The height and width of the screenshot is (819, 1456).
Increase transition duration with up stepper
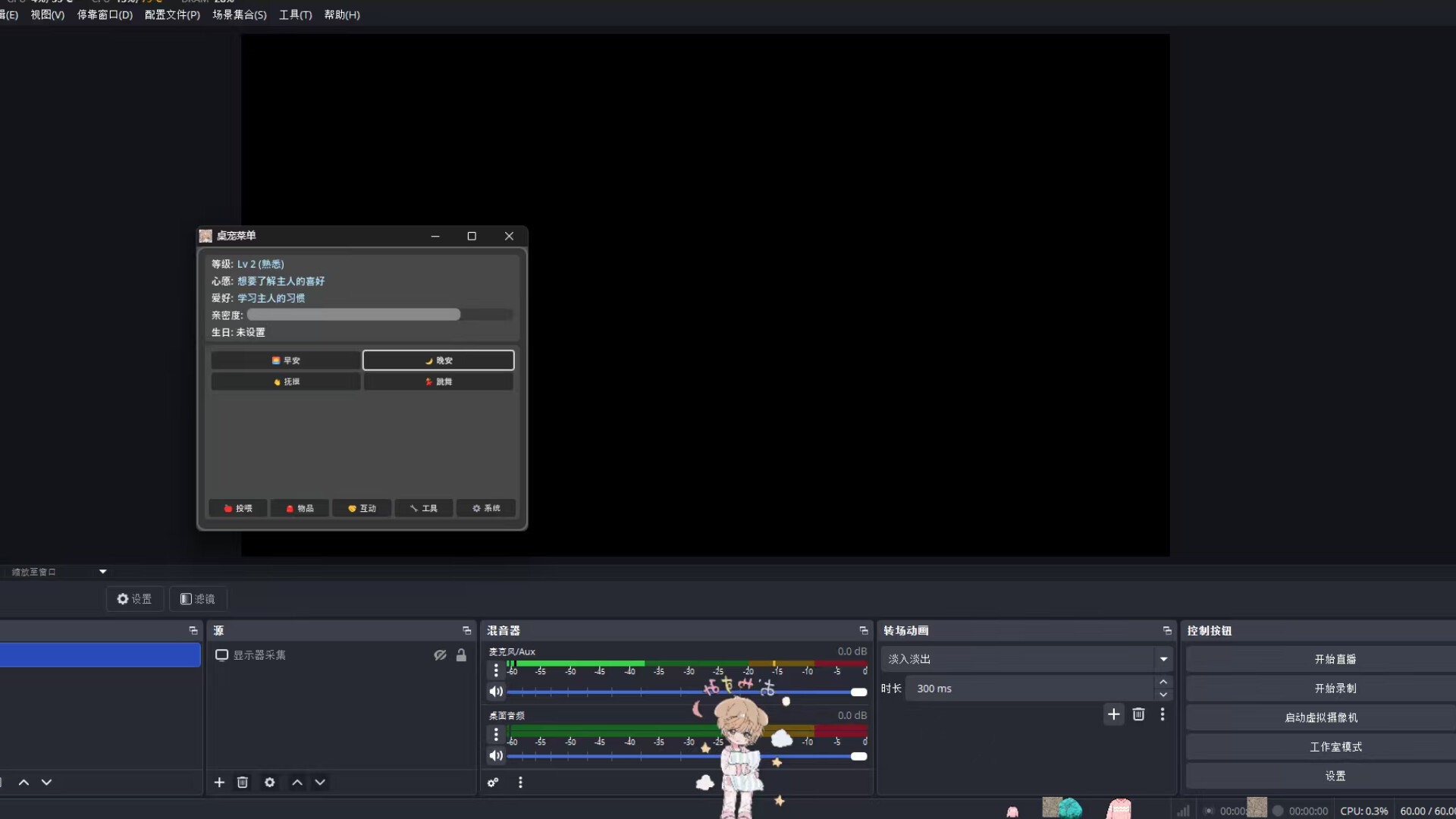(x=1163, y=682)
